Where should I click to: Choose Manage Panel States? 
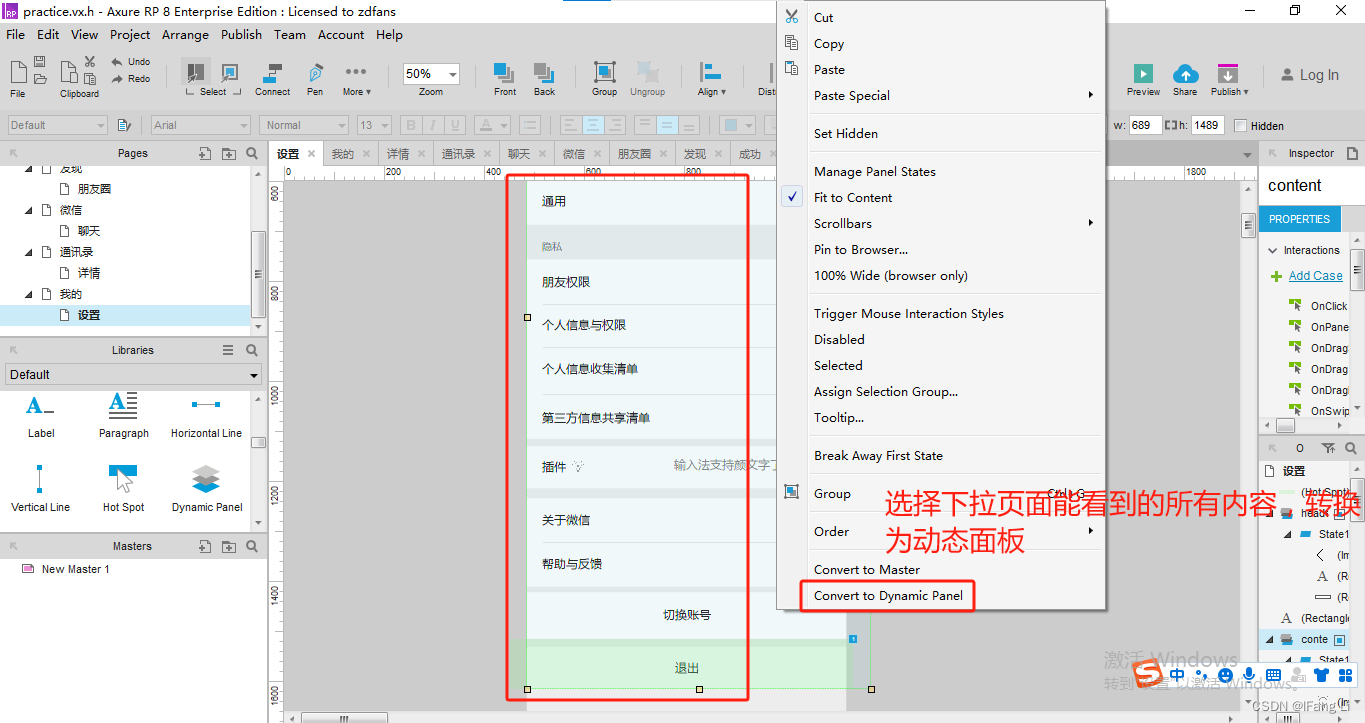(x=875, y=172)
